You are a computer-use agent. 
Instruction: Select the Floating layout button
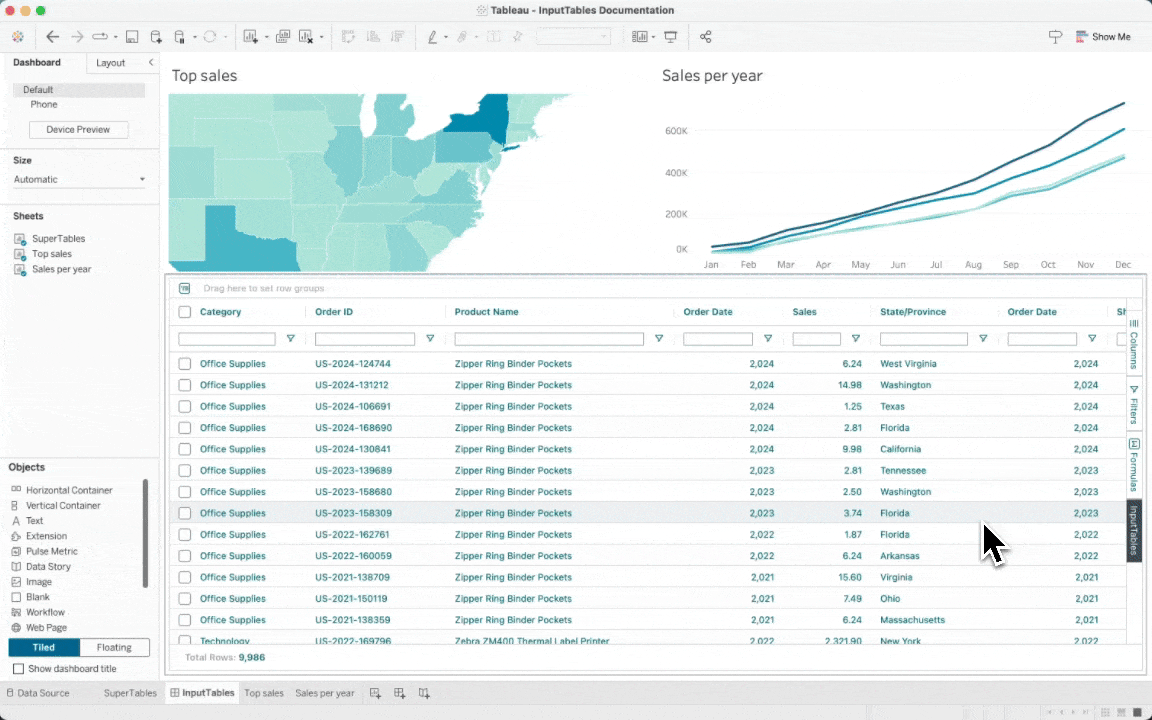pyautogui.click(x=114, y=647)
